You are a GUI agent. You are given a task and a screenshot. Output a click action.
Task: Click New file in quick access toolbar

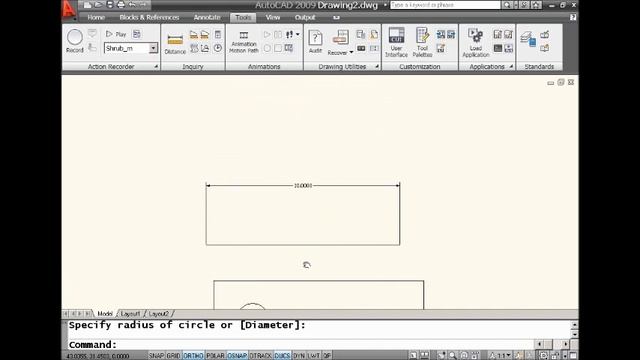[x=87, y=5]
